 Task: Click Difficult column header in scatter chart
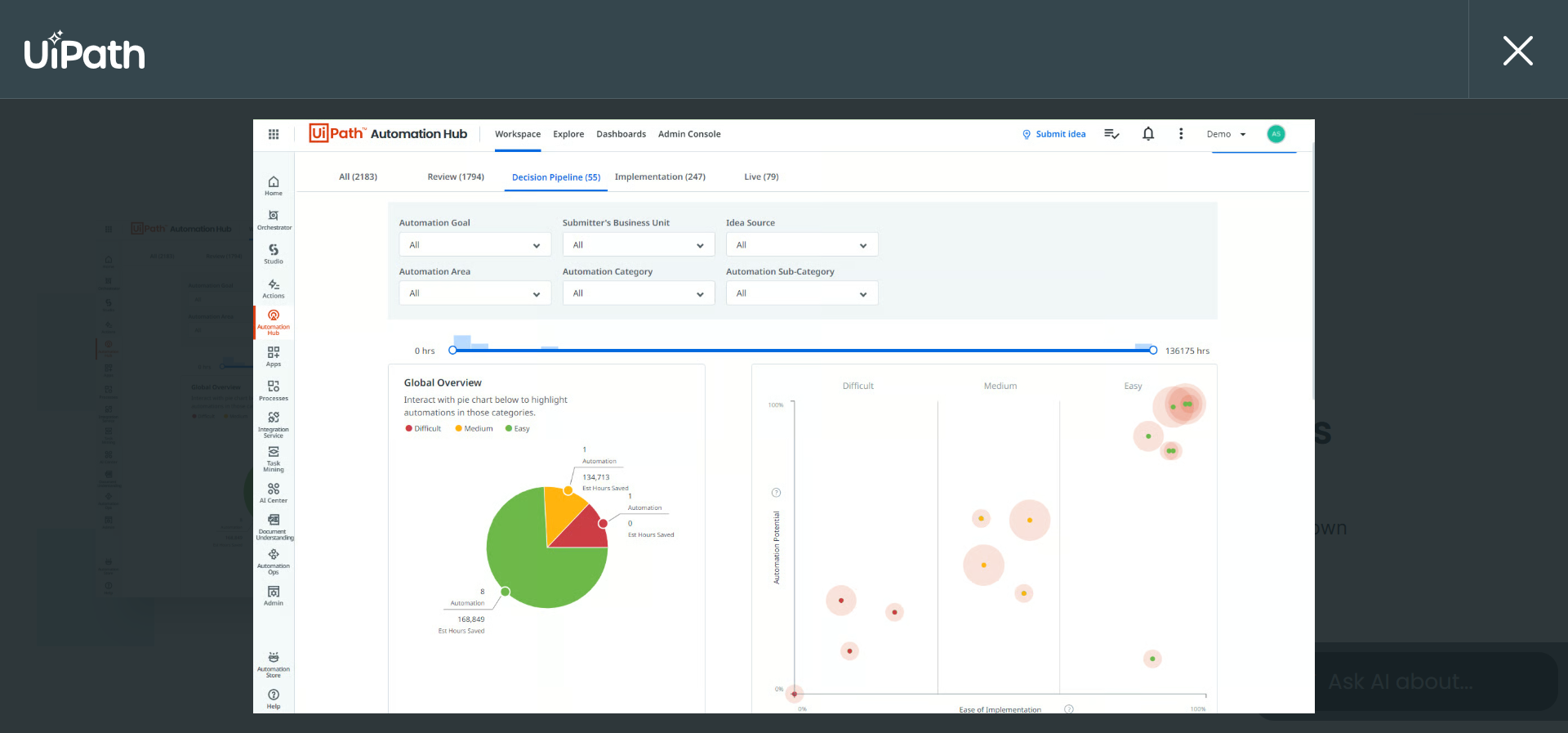click(x=857, y=386)
